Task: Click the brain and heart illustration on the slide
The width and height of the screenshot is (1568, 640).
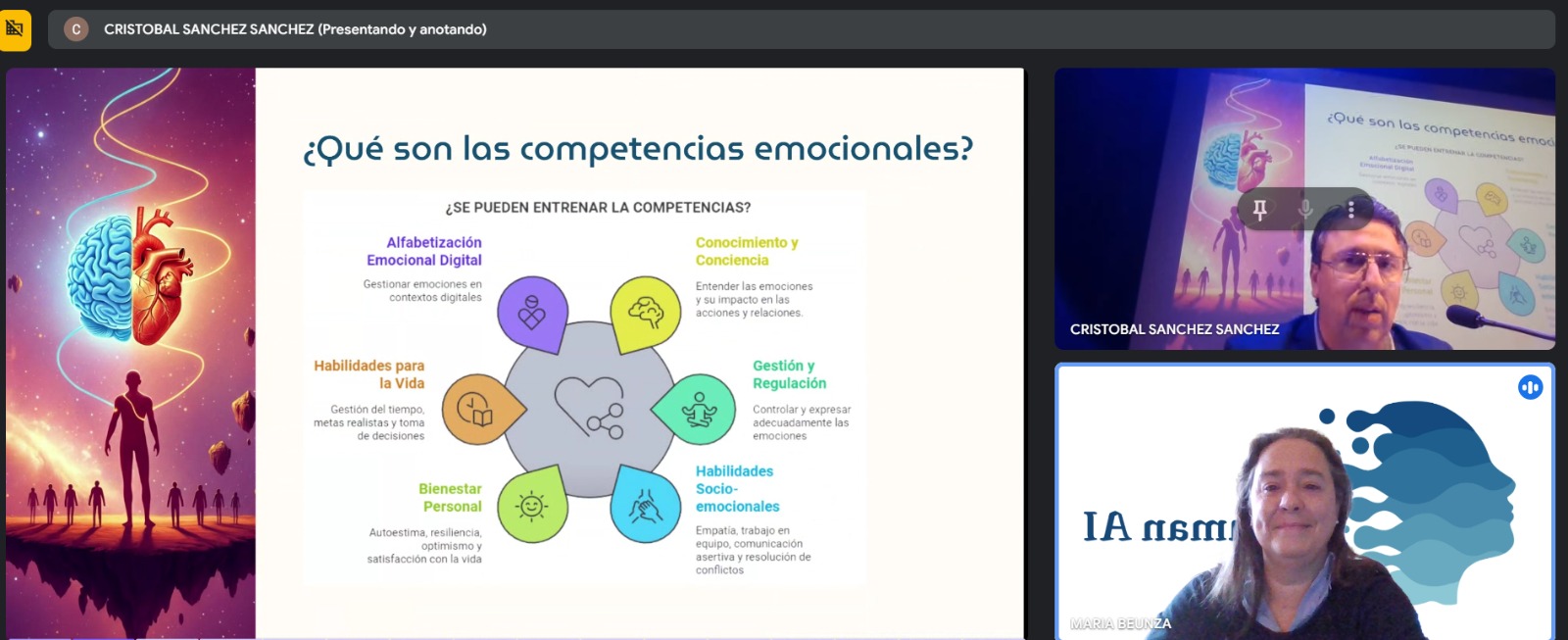Action: point(131,277)
